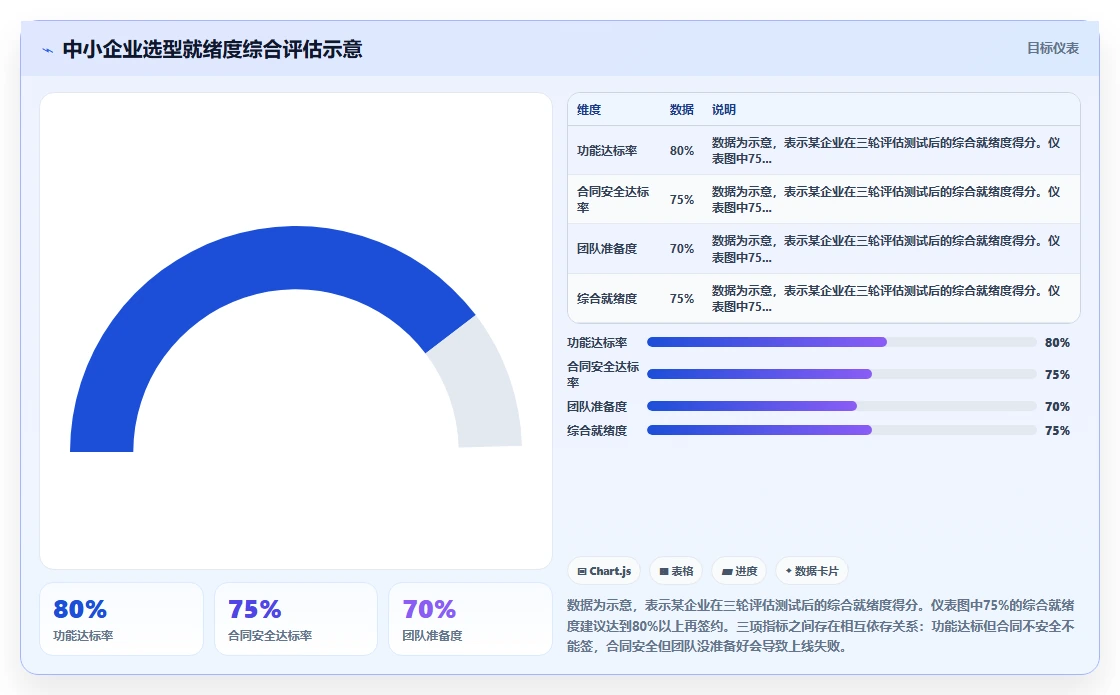Click the 80% label beside progress bar
The width and height of the screenshot is (1120, 695).
[1057, 343]
